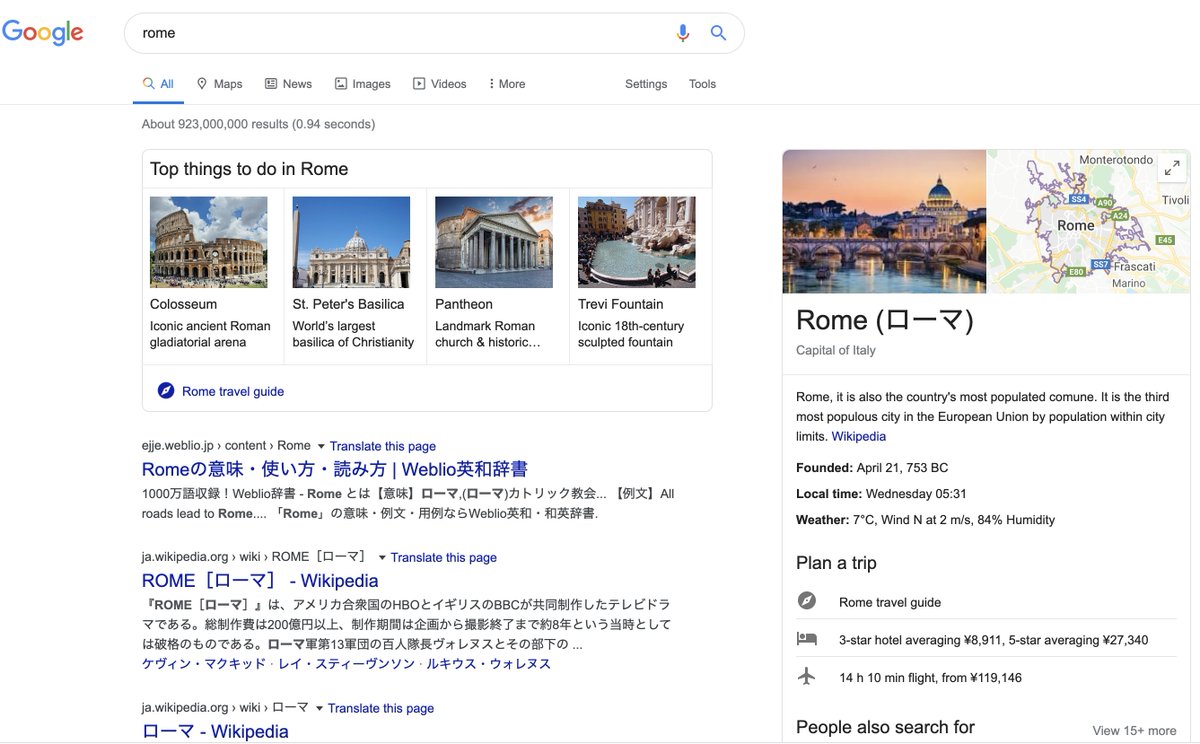
Task: Click Translate this page for Weblio result
Action: coord(383,446)
